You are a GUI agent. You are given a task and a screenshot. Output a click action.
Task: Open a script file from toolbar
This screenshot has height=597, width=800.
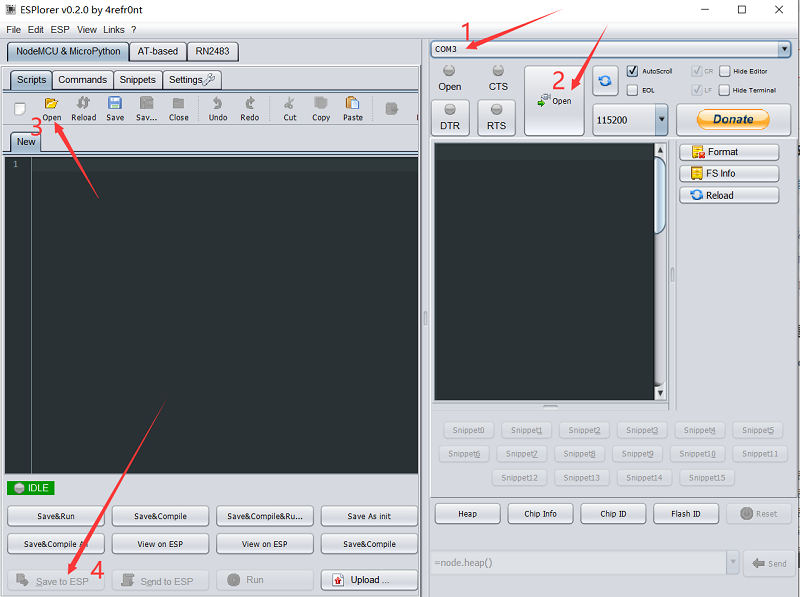click(52, 109)
